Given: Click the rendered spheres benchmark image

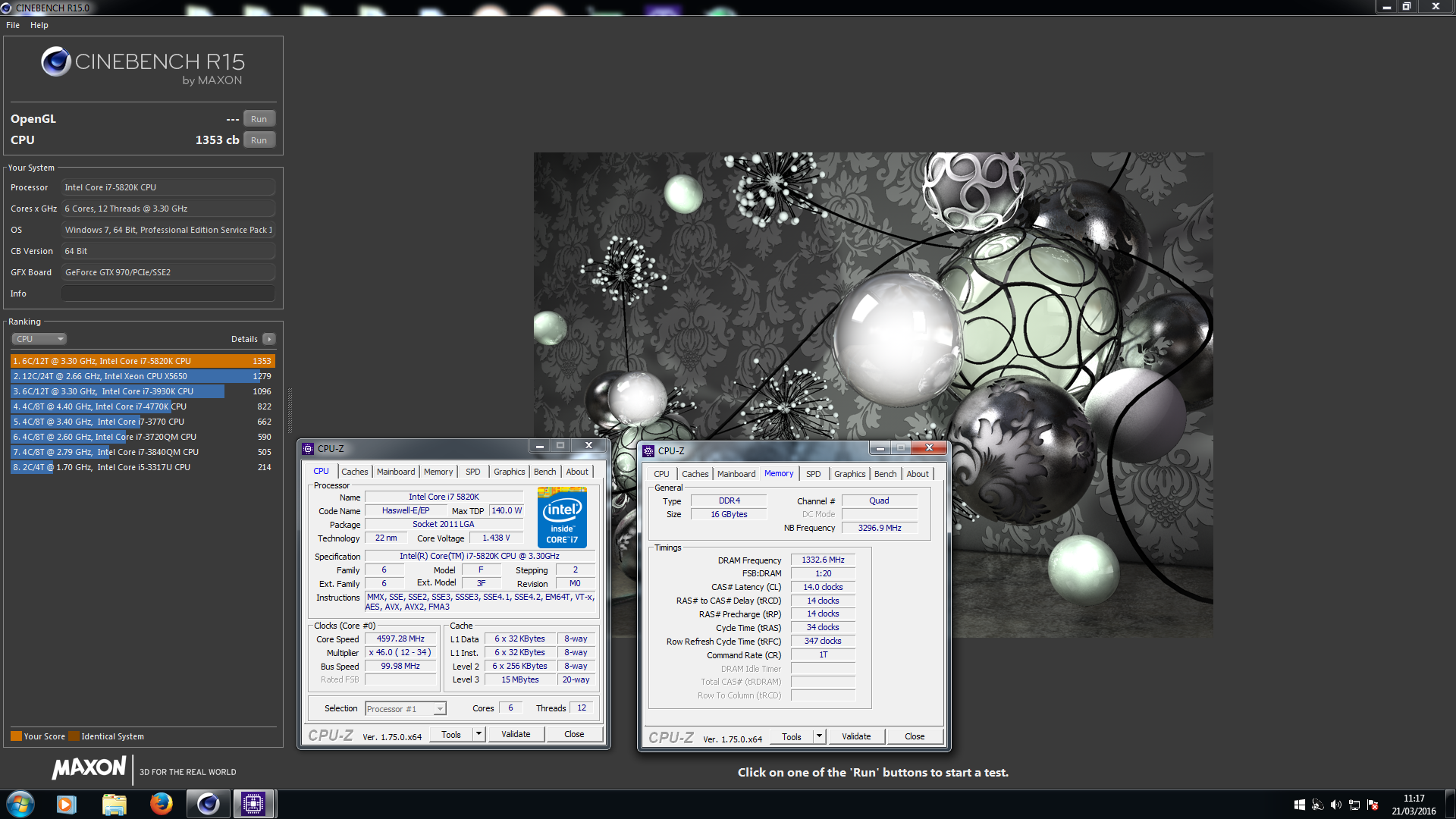Looking at the screenshot, I should coord(873,394).
